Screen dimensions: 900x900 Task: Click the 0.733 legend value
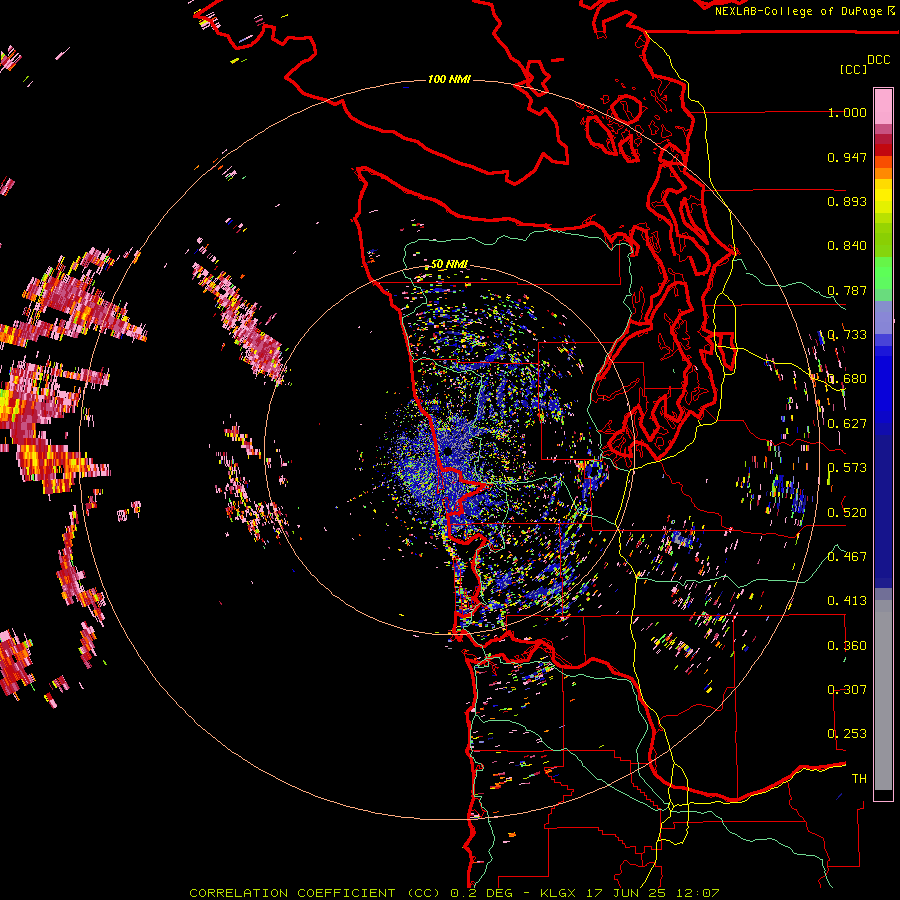[x=847, y=335]
